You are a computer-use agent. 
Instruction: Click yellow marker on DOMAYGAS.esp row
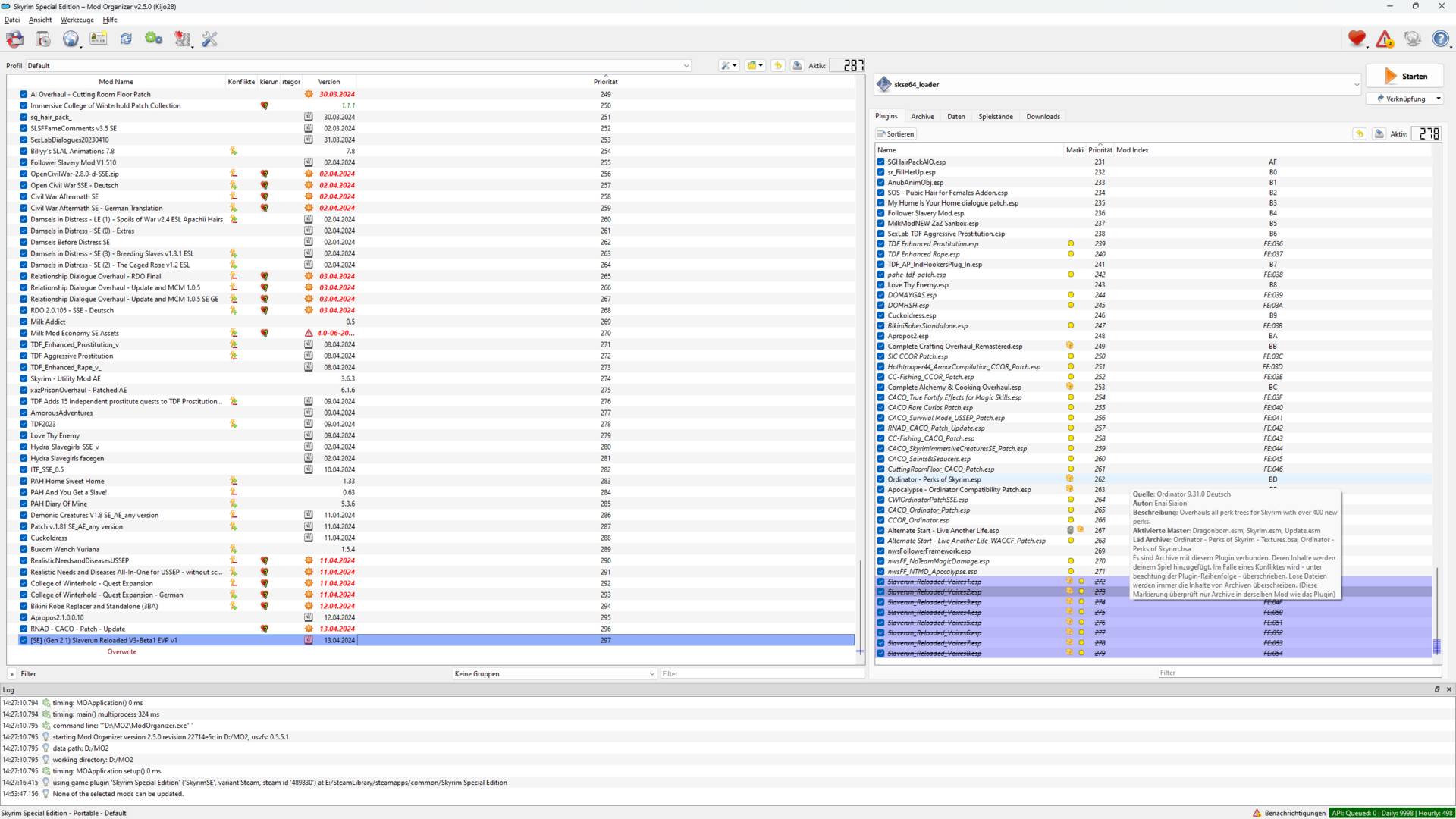tap(1071, 295)
